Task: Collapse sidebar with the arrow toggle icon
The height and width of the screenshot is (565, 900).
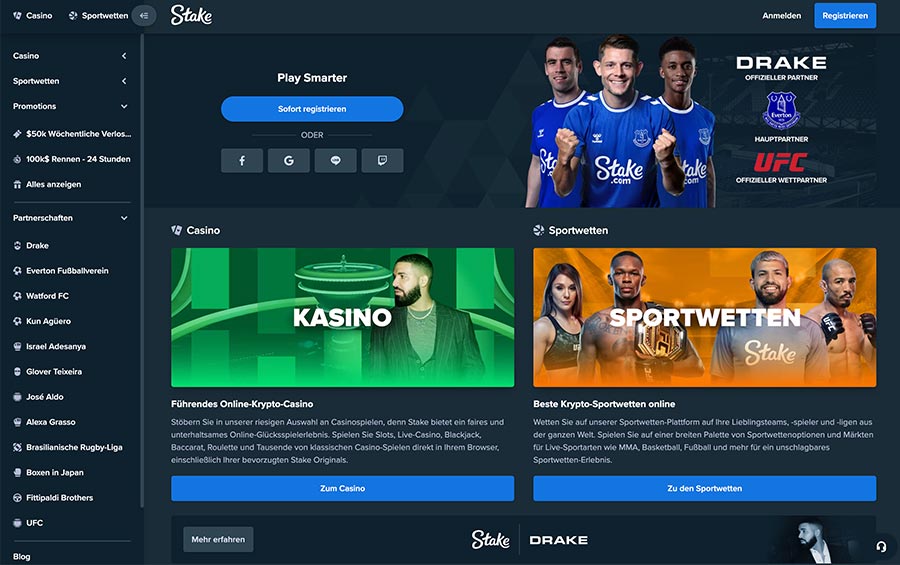Action: click(x=144, y=16)
